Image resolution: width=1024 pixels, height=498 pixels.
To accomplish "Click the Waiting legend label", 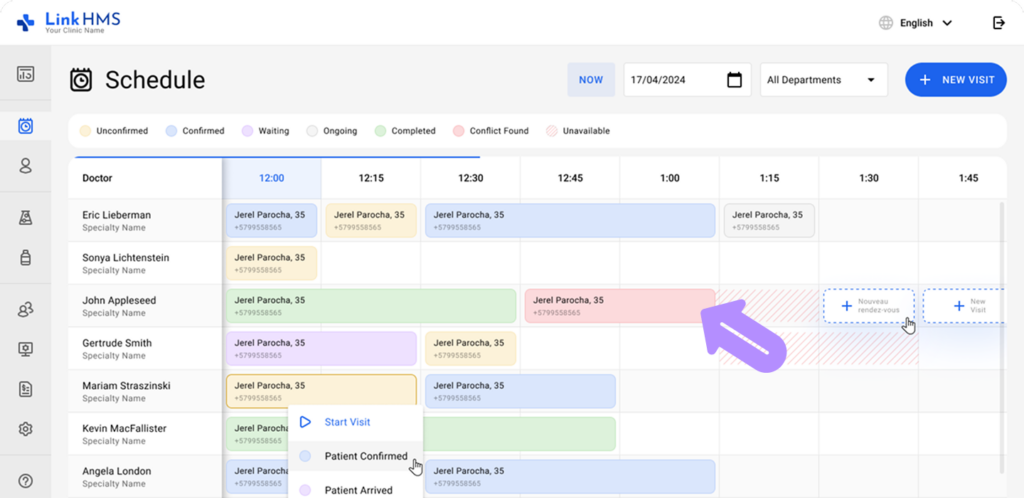I will 274,131.
